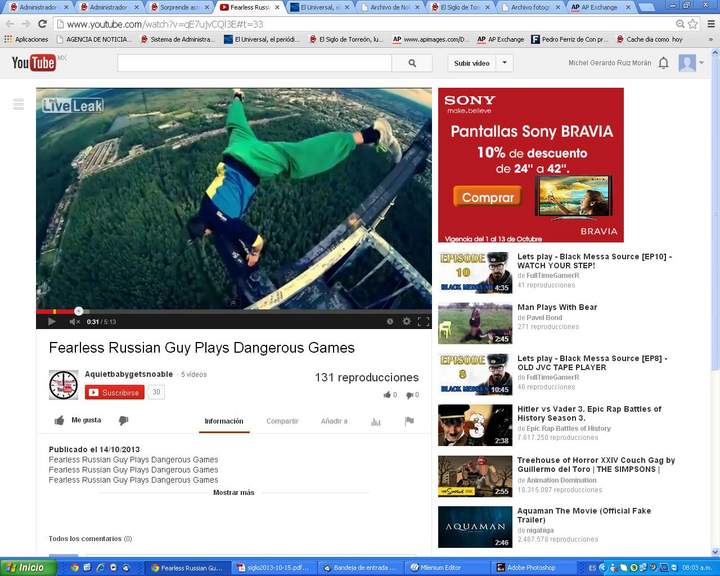Click the YouTube search magnifier button
Image resolution: width=720 pixels, height=576 pixels.
pos(412,63)
